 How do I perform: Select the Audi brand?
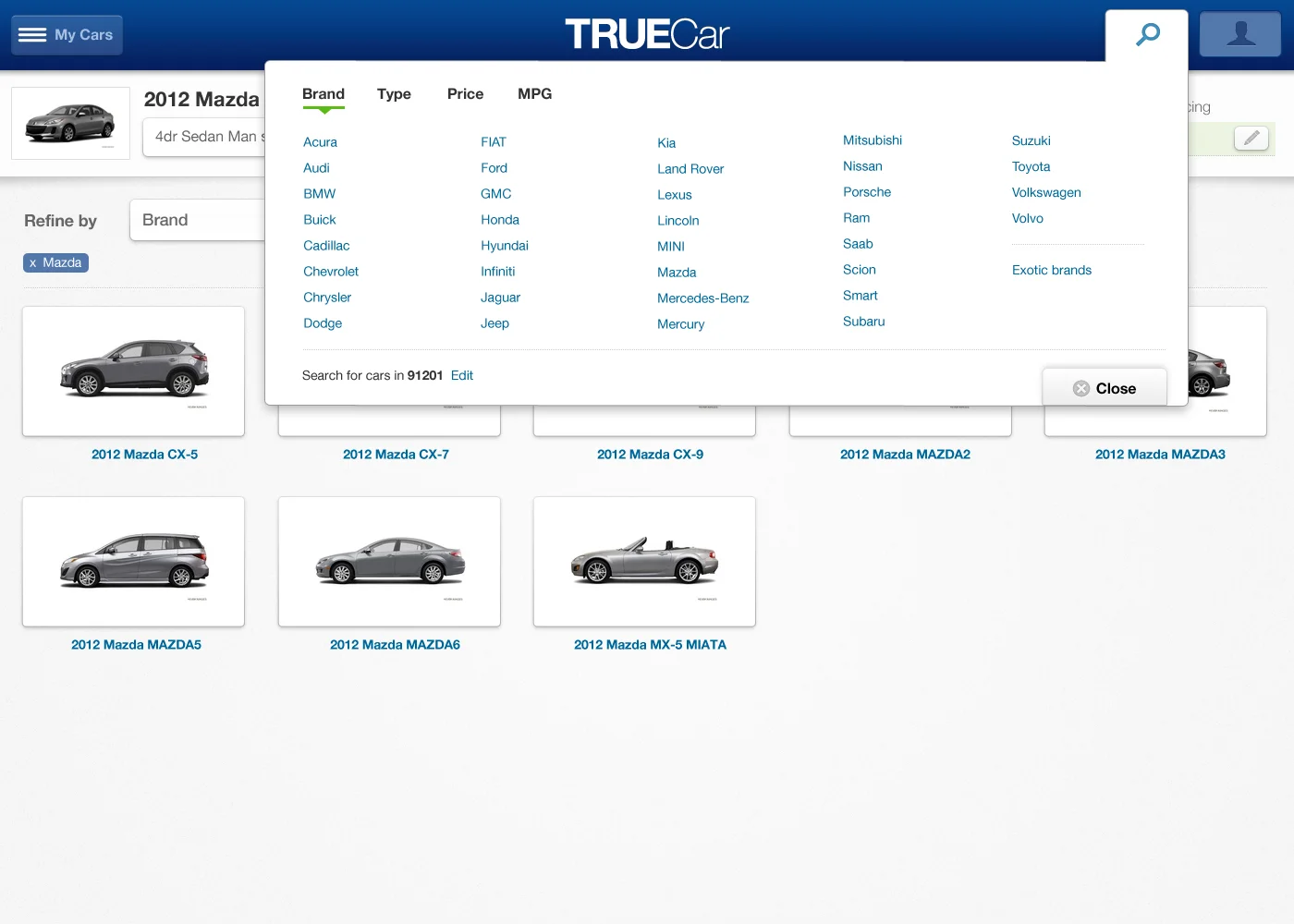point(316,168)
